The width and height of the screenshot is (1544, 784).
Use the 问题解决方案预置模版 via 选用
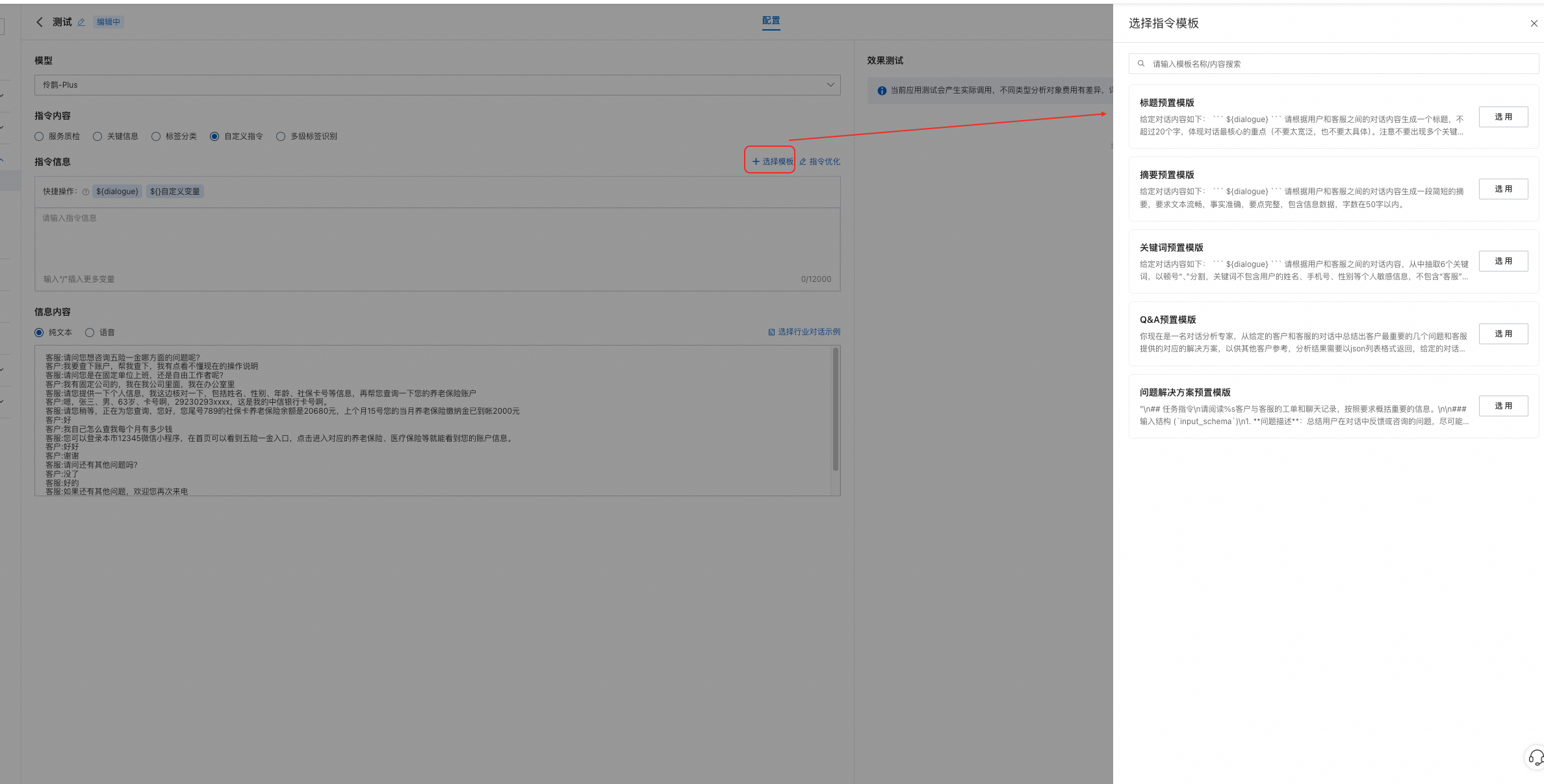1503,406
